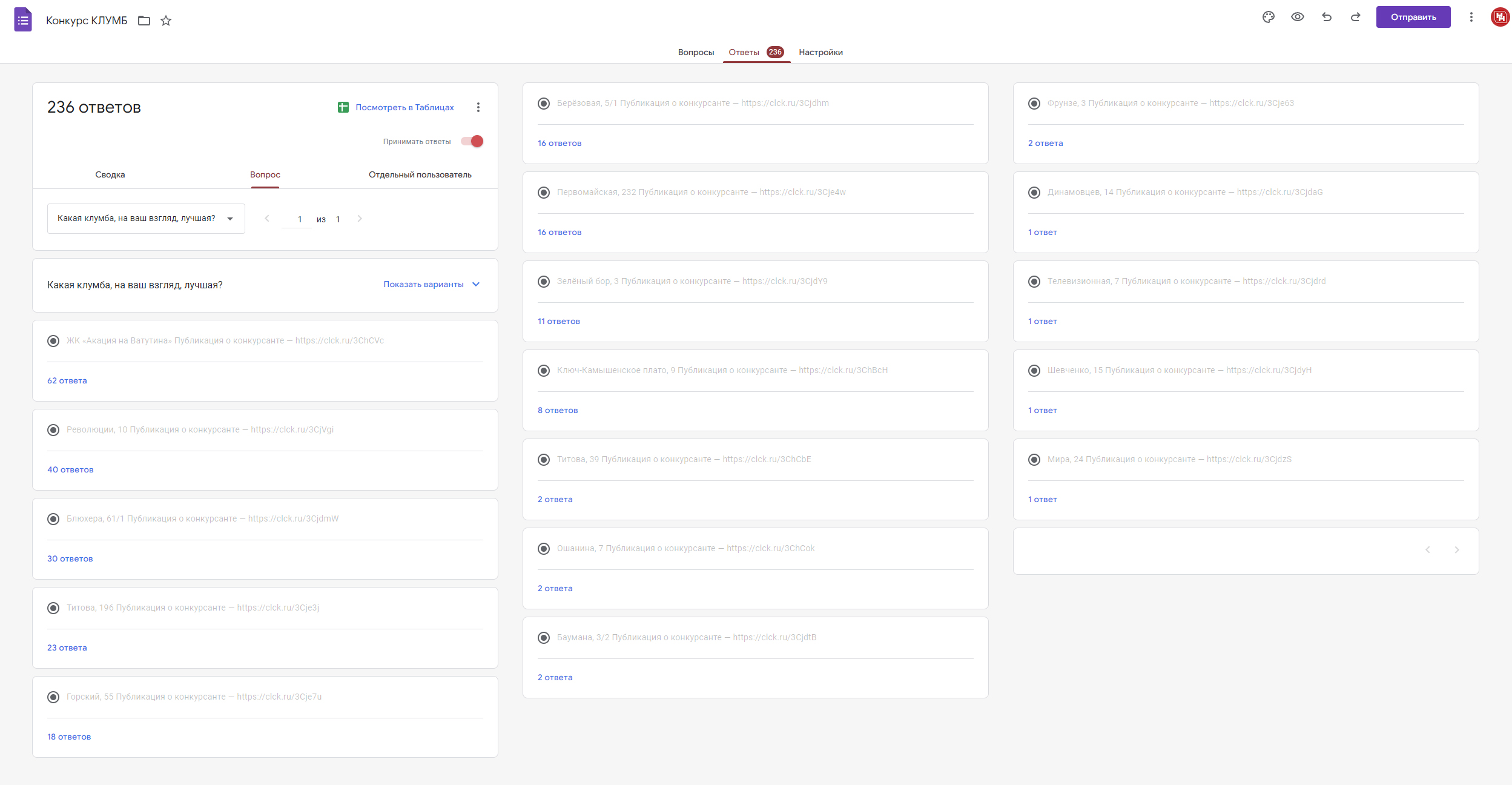This screenshot has width=1512, height=785.
Task: Click the undo arrow icon
Action: [x=1326, y=17]
